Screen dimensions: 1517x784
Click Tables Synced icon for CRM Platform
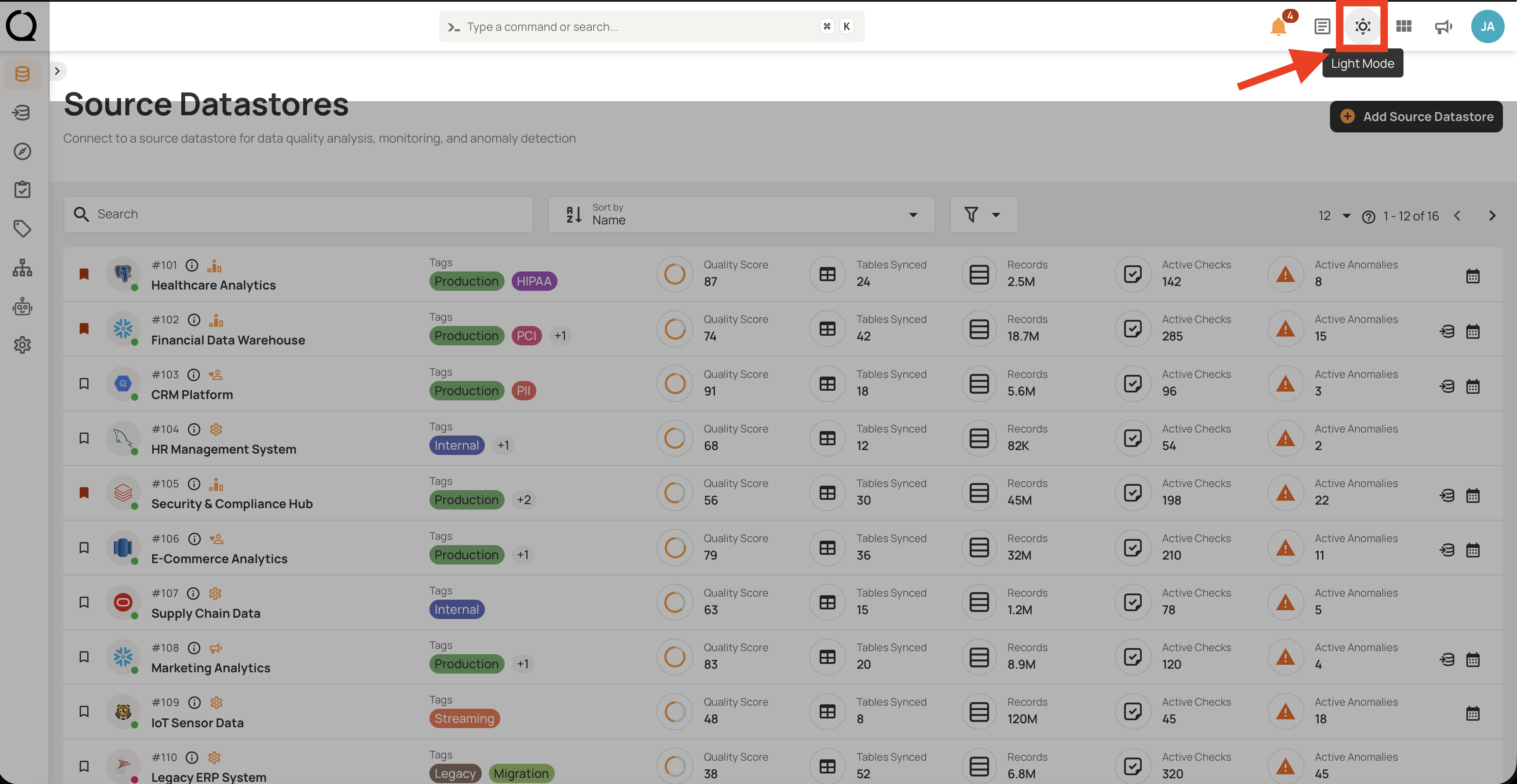(827, 384)
